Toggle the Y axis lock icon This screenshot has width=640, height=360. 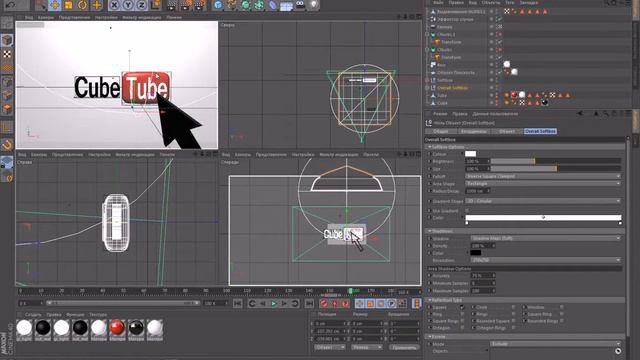tap(128, 5)
